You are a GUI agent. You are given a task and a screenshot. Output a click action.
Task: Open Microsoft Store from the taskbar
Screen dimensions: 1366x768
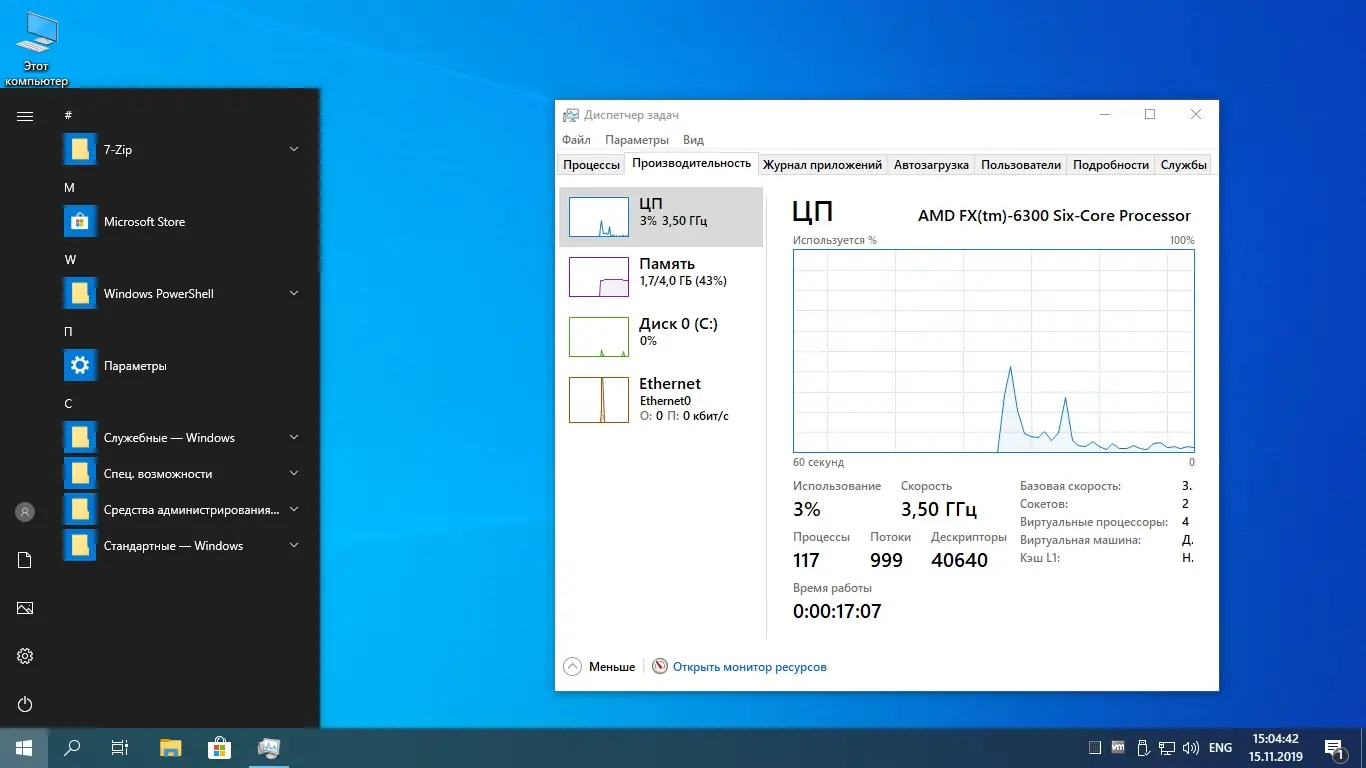(219, 747)
